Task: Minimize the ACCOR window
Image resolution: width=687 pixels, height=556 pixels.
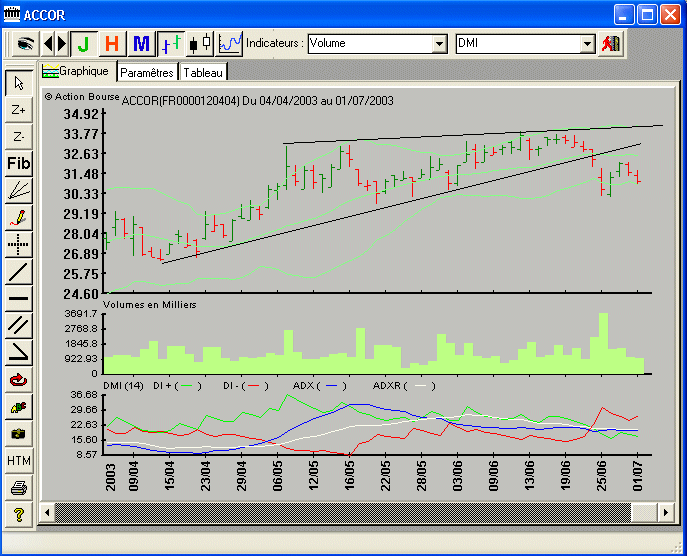Action: (624, 15)
